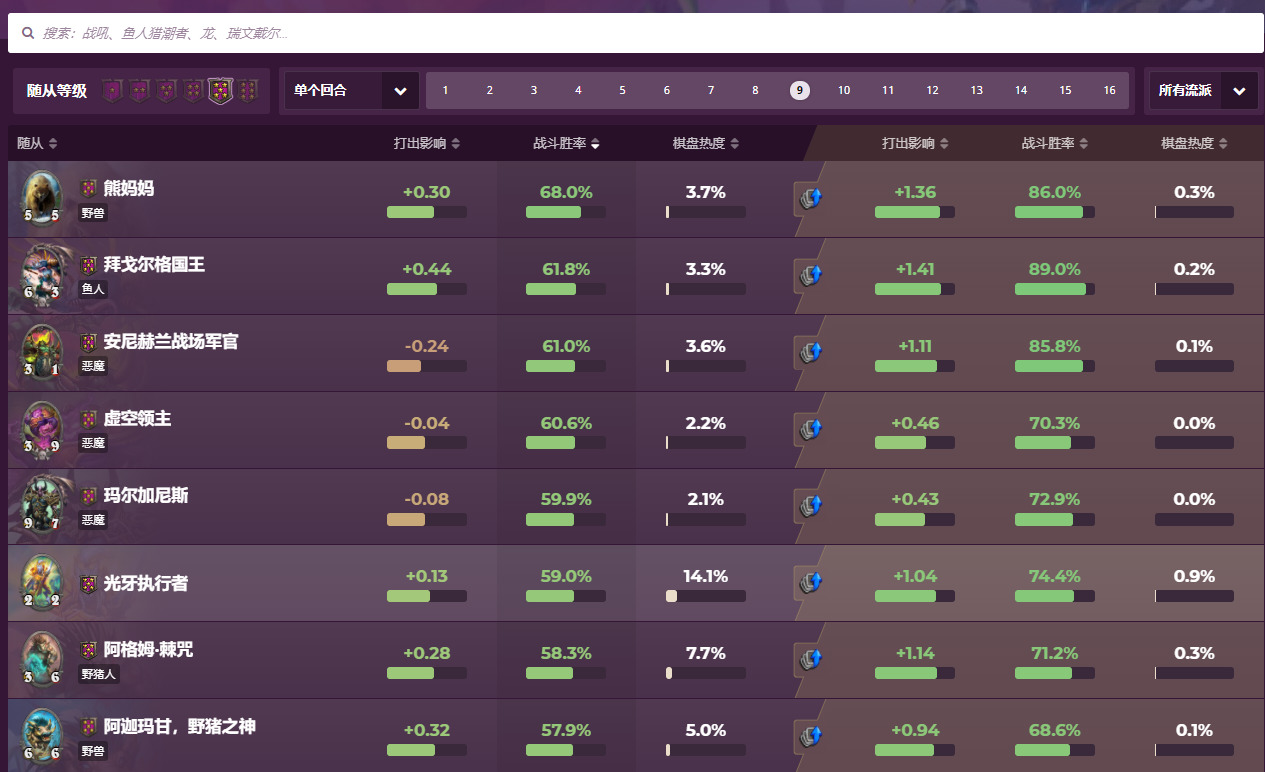
Task: Select the highlighted round 9
Action: 799,91
